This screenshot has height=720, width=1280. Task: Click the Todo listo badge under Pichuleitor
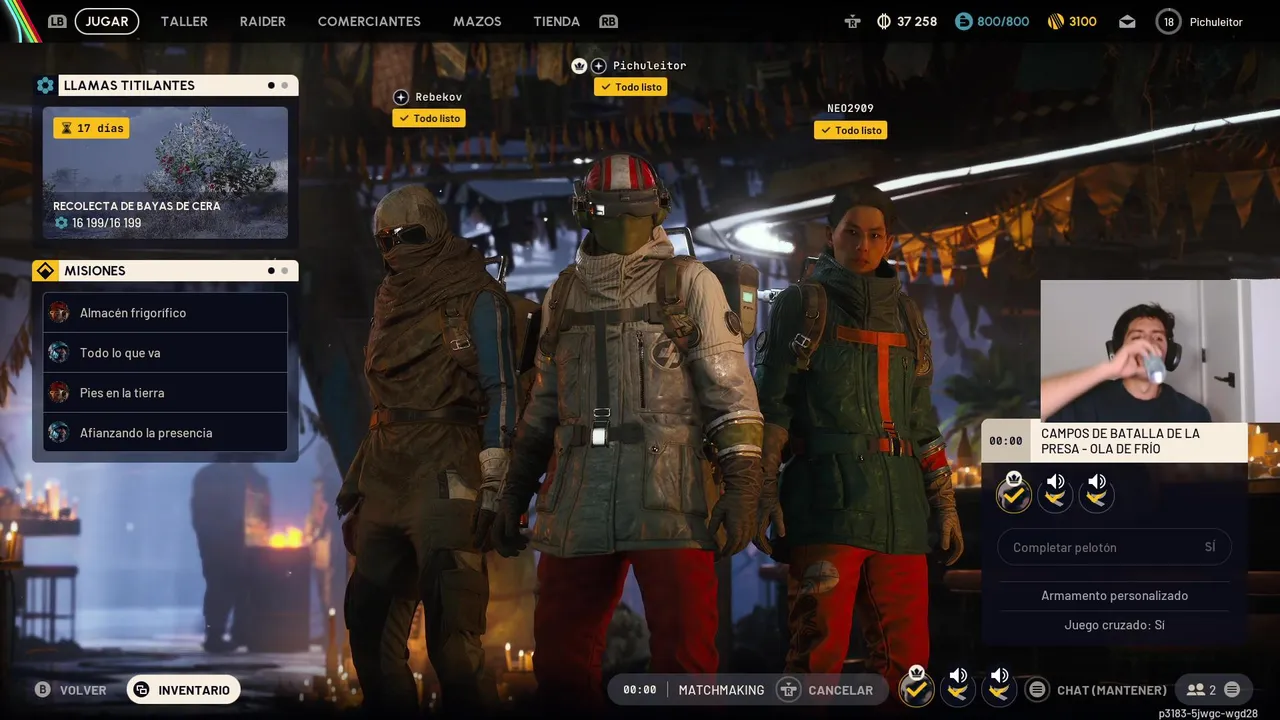[x=630, y=87]
